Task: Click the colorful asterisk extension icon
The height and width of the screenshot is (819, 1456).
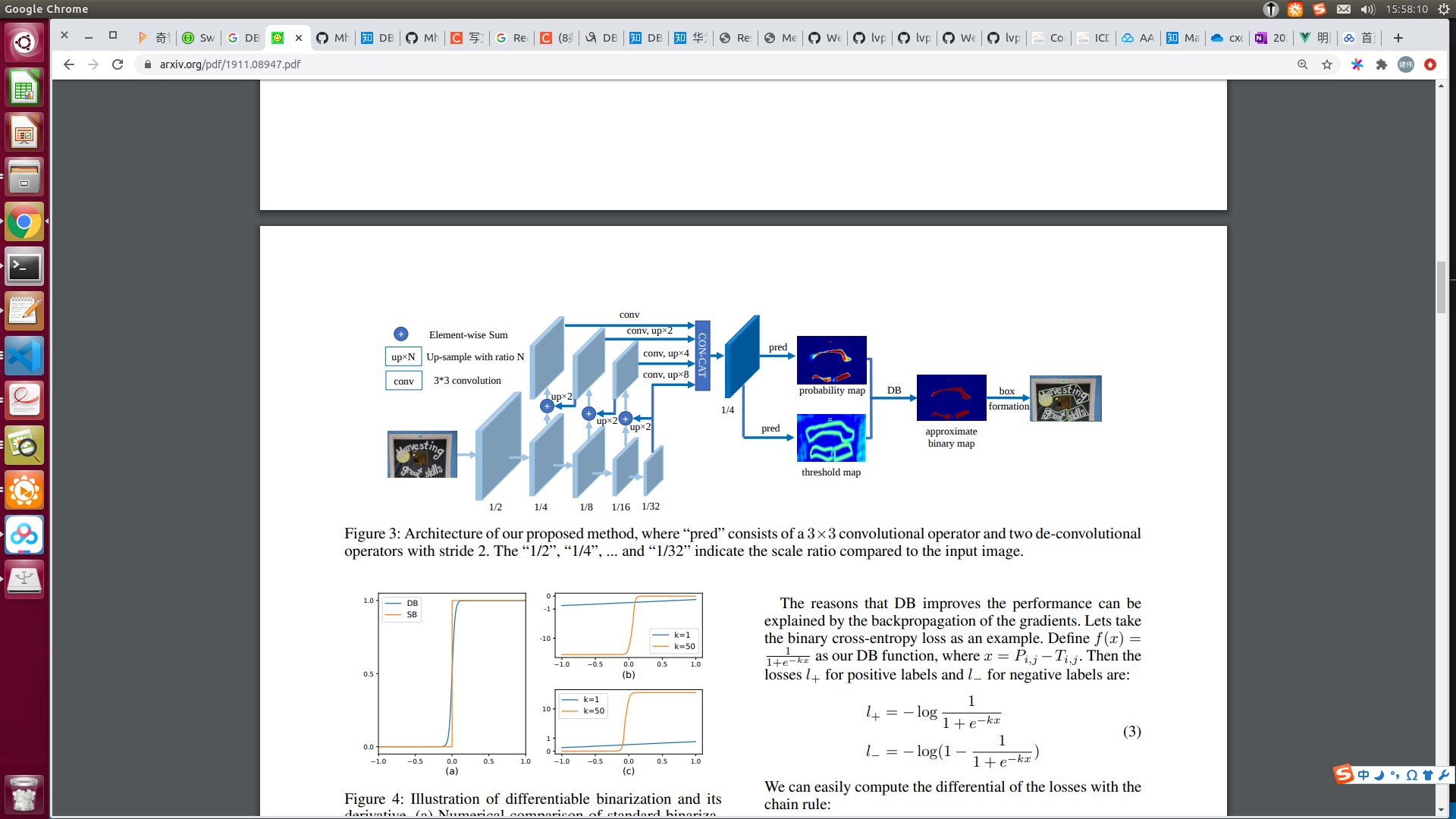Action: click(1357, 64)
